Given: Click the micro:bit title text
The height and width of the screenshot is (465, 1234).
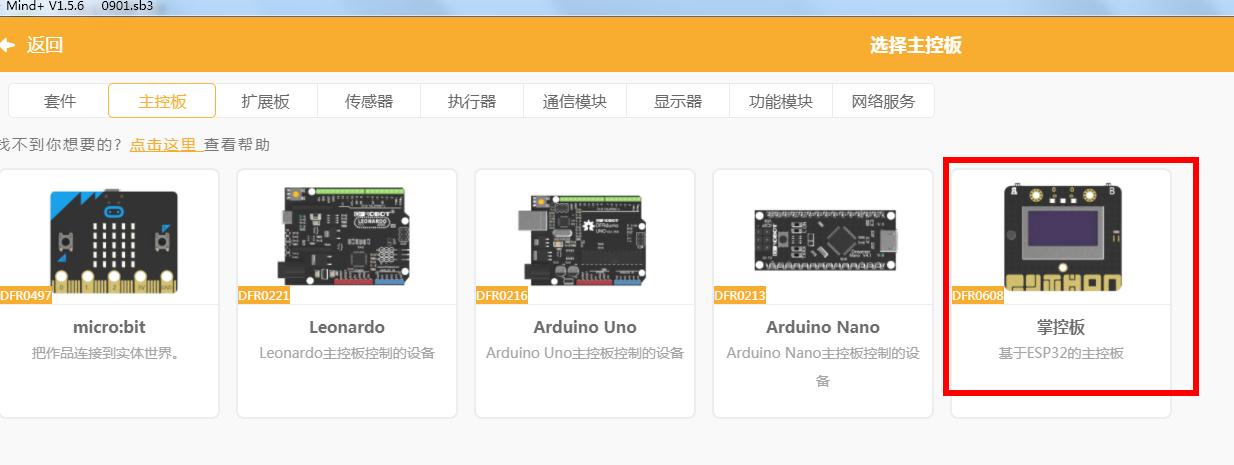Looking at the screenshot, I should [109, 327].
